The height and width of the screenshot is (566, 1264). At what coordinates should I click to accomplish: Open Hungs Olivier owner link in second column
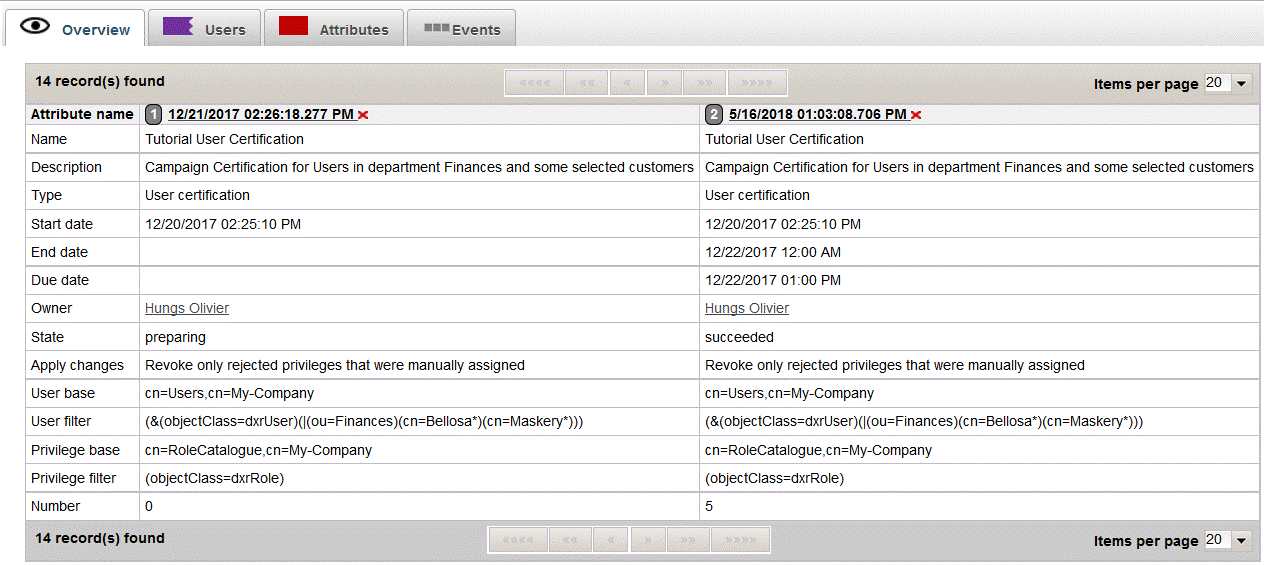[747, 309]
